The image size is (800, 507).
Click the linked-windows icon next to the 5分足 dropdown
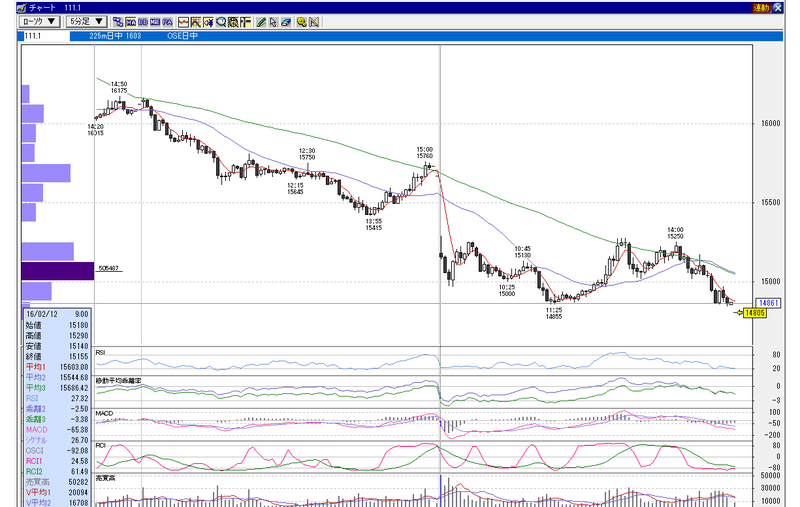(118, 22)
